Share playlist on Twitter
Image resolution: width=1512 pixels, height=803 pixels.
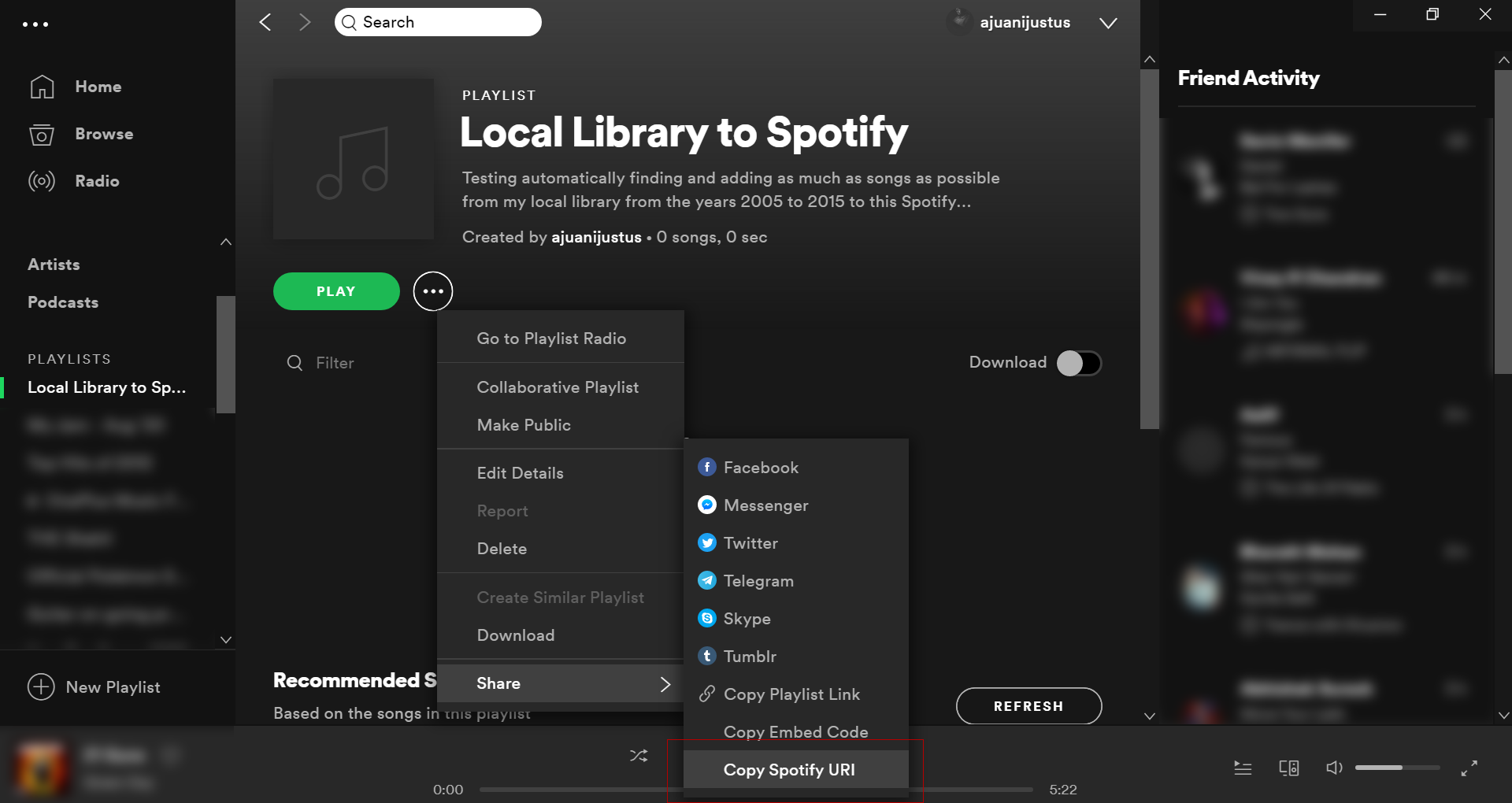(796, 543)
